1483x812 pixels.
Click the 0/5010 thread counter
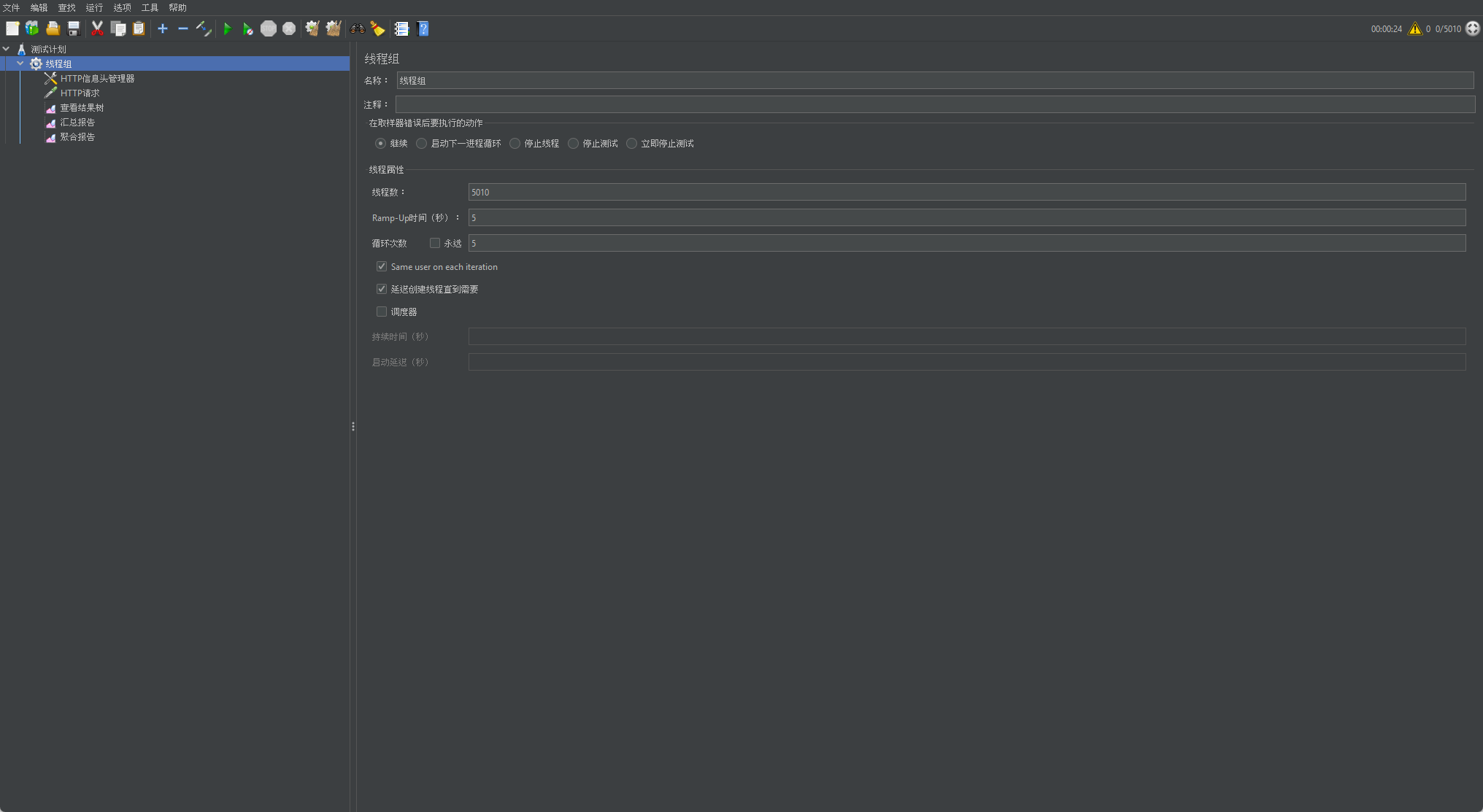pyautogui.click(x=1448, y=29)
